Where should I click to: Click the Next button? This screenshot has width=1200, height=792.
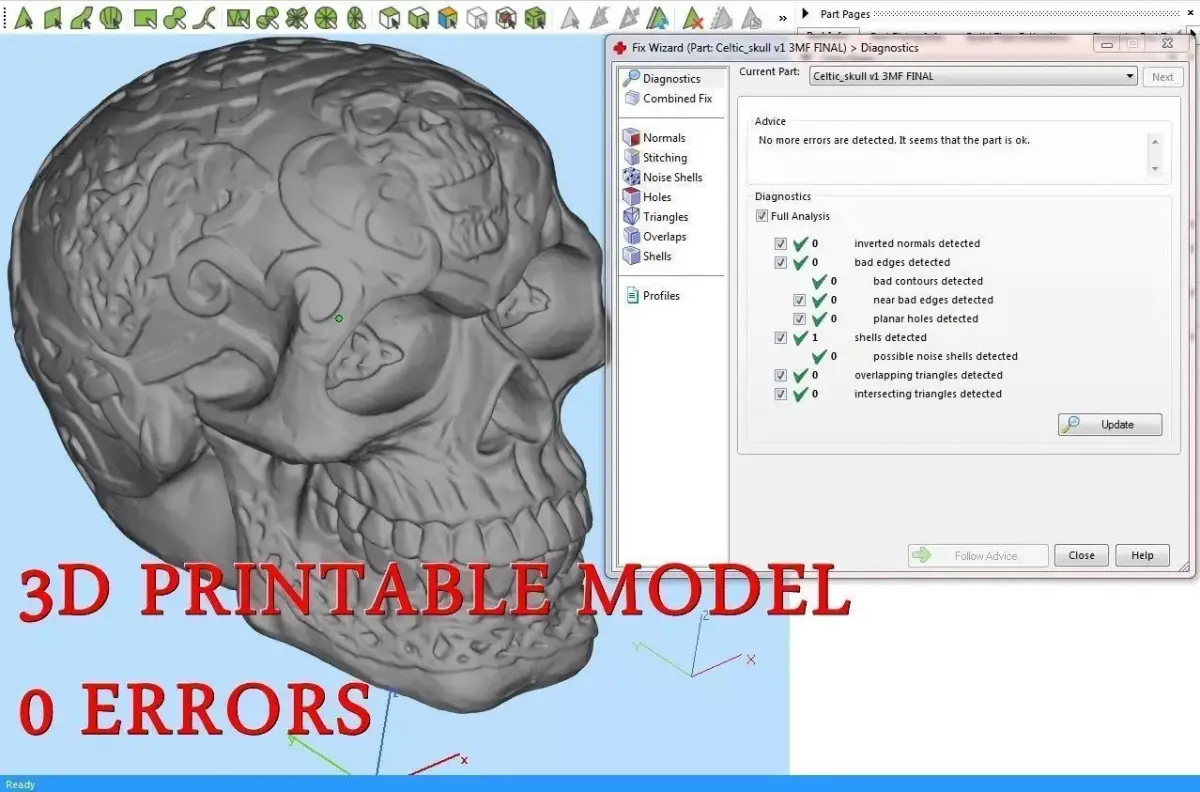[x=1163, y=77]
